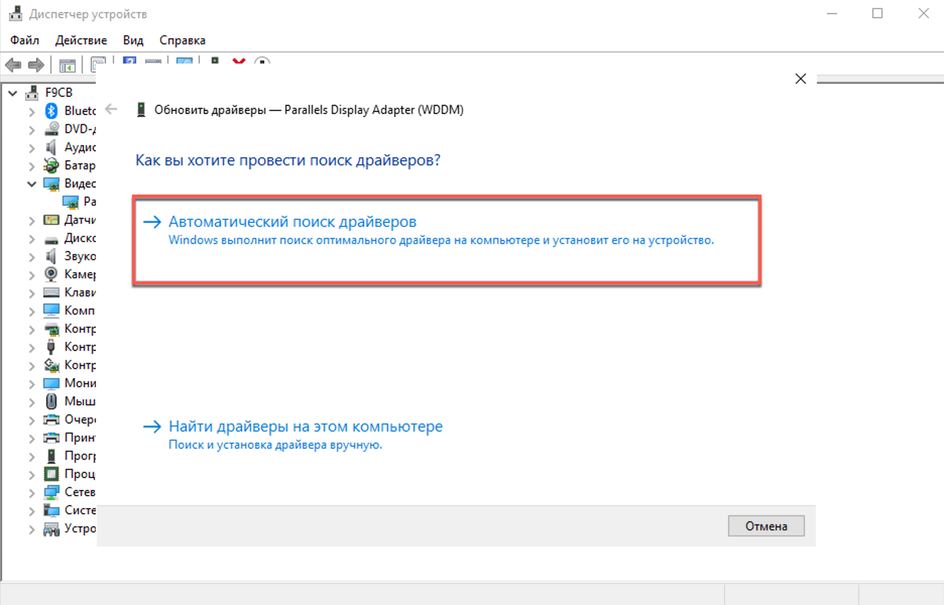The width and height of the screenshot is (944, 605).
Task: Select the Систе tree row label
Action: pos(79,510)
